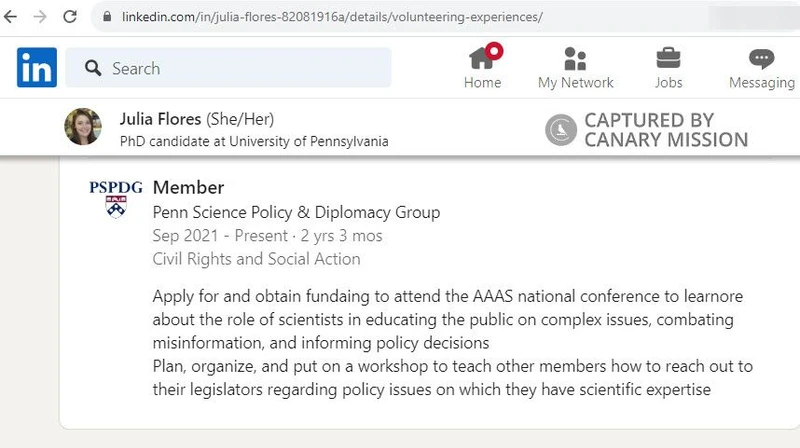
Task: Click the magnifier icon in search
Action: click(94, 68)
